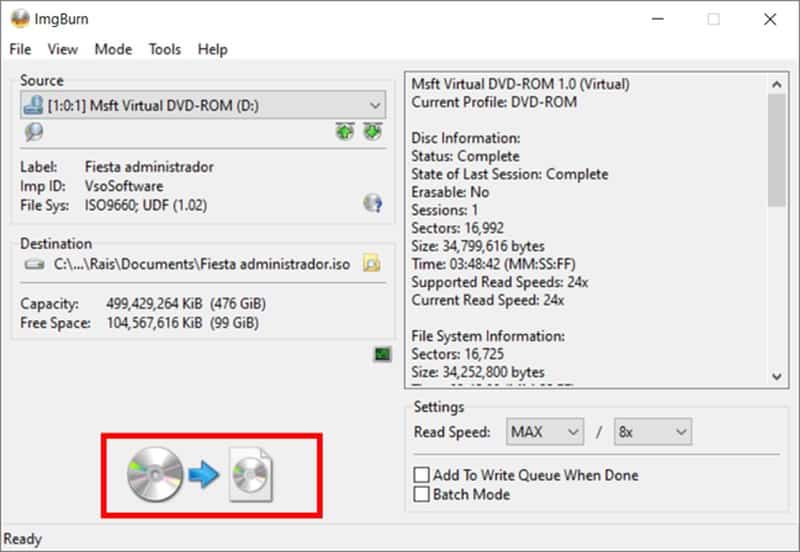The width and height of the screenshot is (800, 552).
Task: Click the ImgBurn logo in title bar
Action: click(19, 19)
